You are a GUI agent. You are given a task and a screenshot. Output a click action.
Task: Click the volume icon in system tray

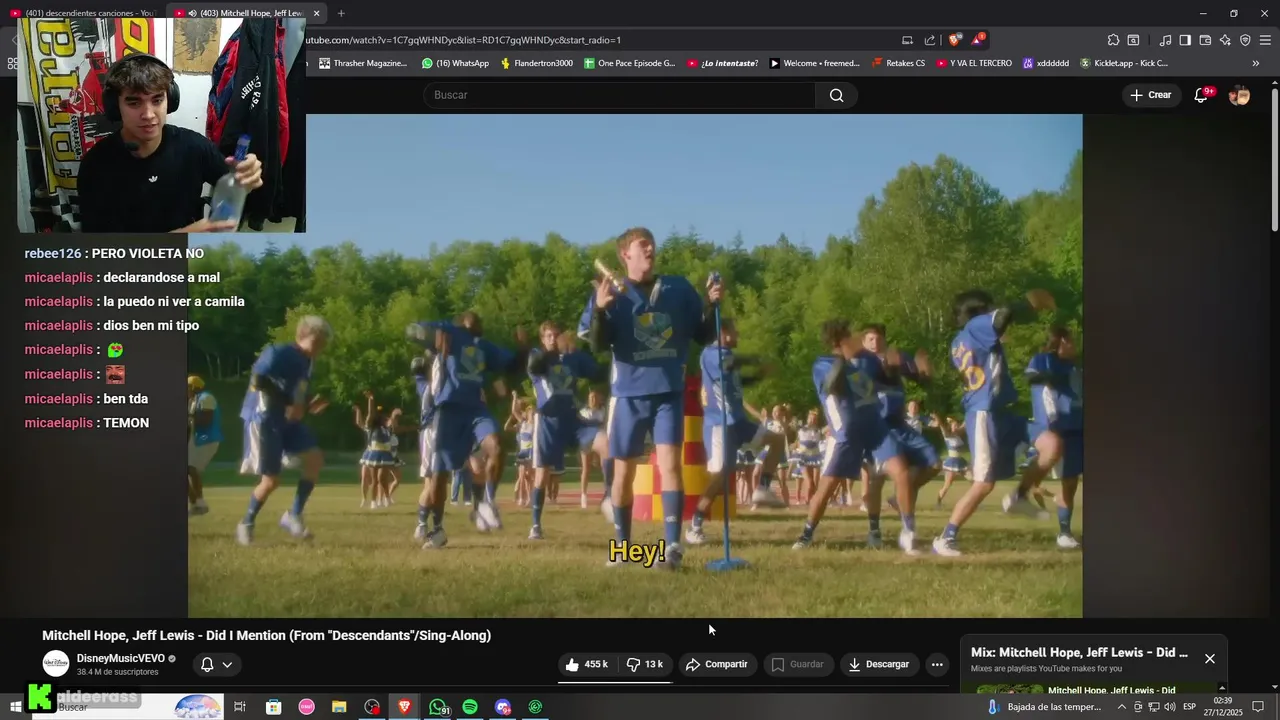1169,707
